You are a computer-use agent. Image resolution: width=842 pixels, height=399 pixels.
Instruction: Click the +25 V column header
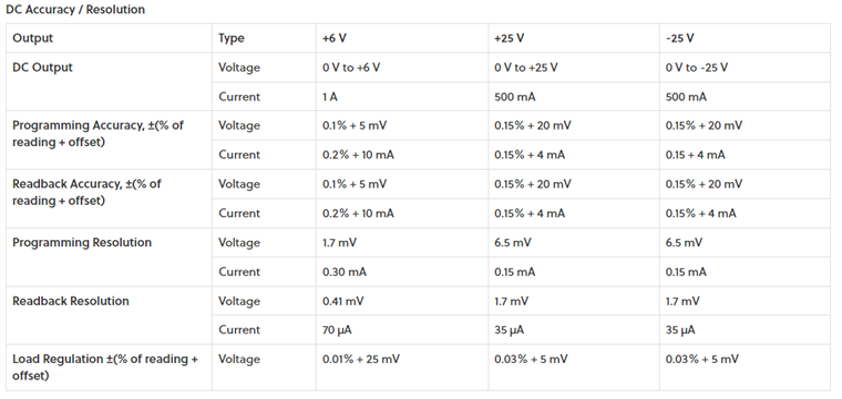coord(510,38)
